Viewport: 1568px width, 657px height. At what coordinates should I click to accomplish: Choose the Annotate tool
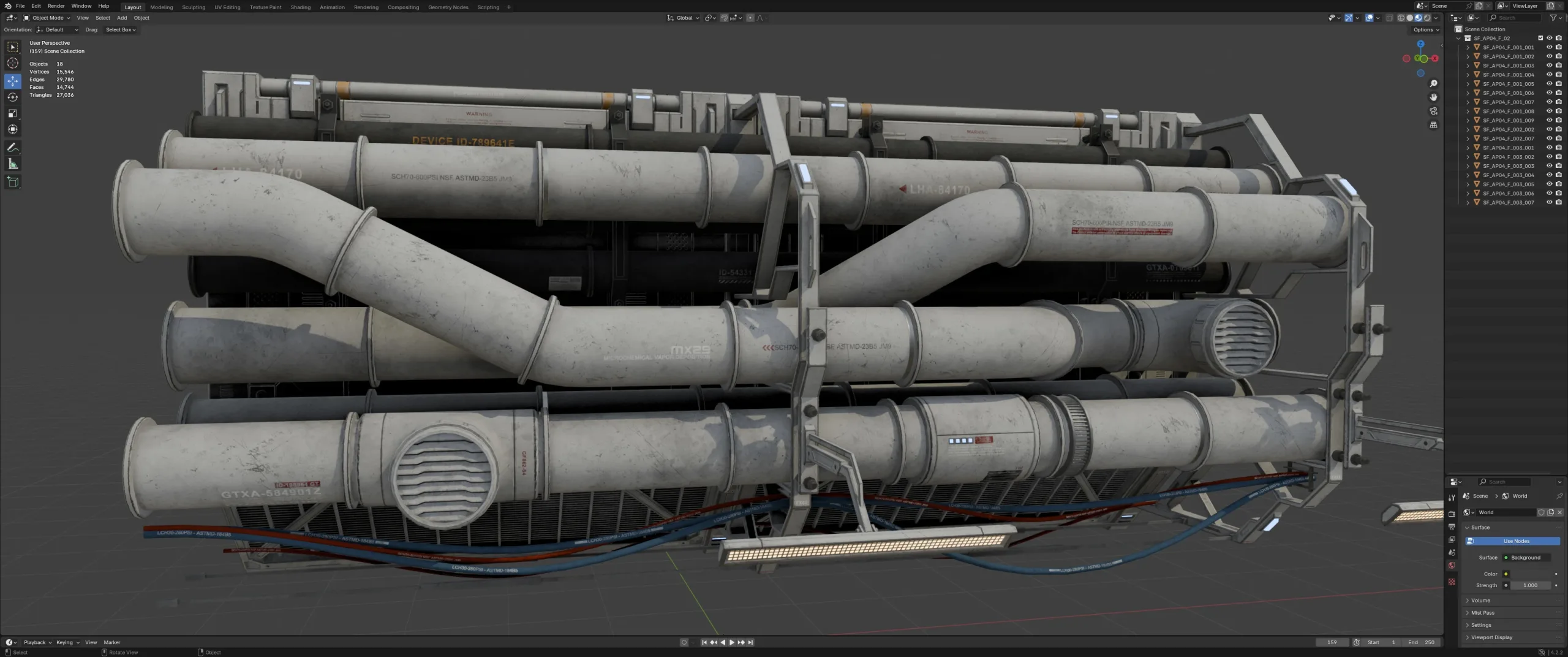tap(12, 148)
